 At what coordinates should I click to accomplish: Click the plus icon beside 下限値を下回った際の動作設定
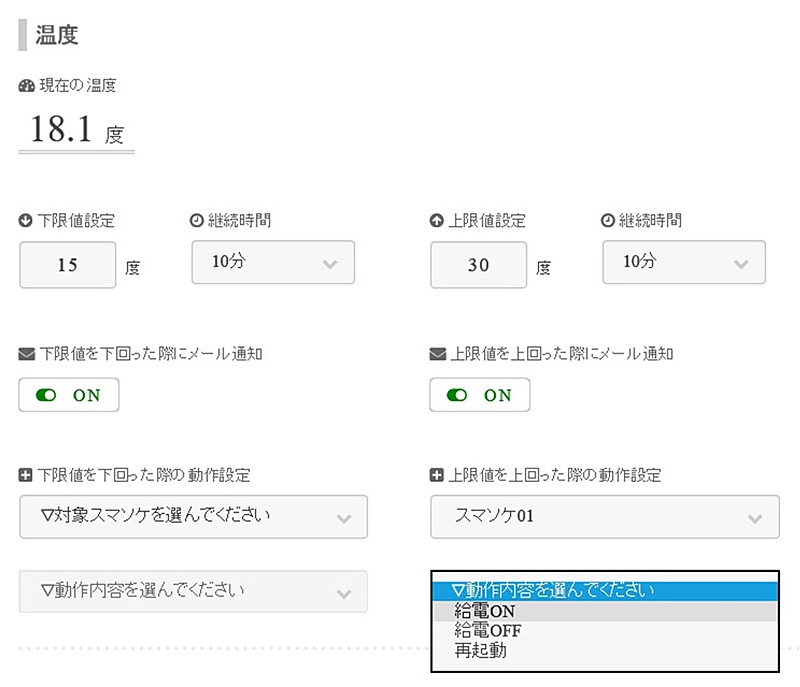(x=25, y=476)
